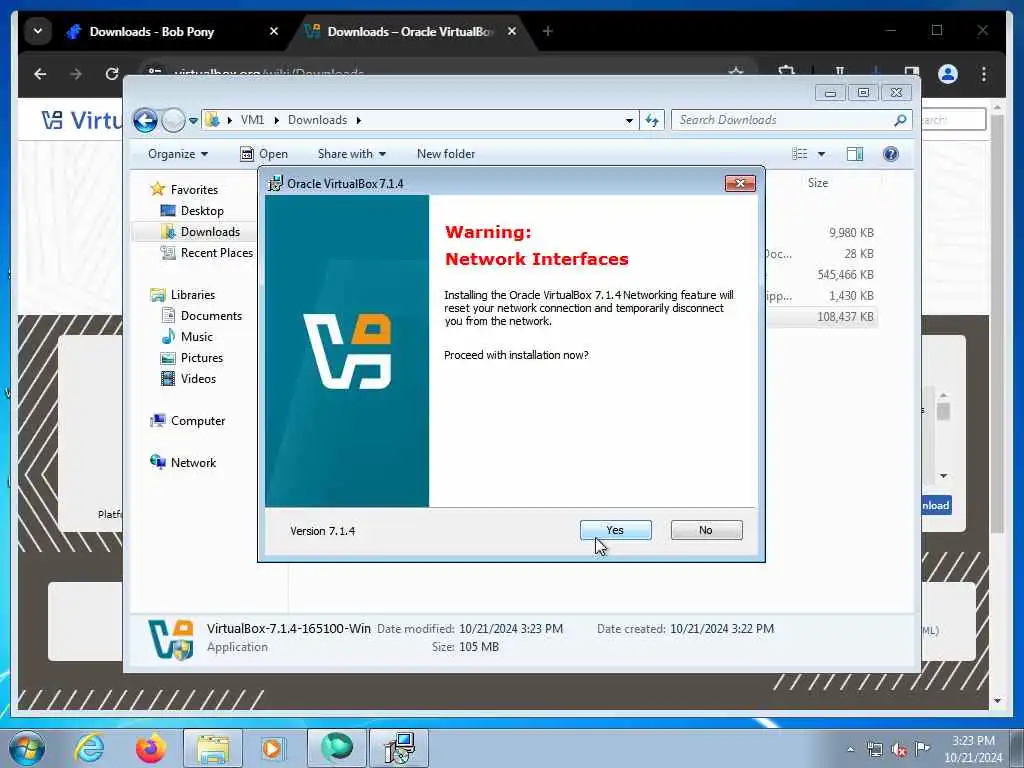This screenshot has width=1024, height=768.
Task: Close the Oracle VirtualBox 7.1.4 dialog
Action: pyautogui.click(x=740, y=184)
